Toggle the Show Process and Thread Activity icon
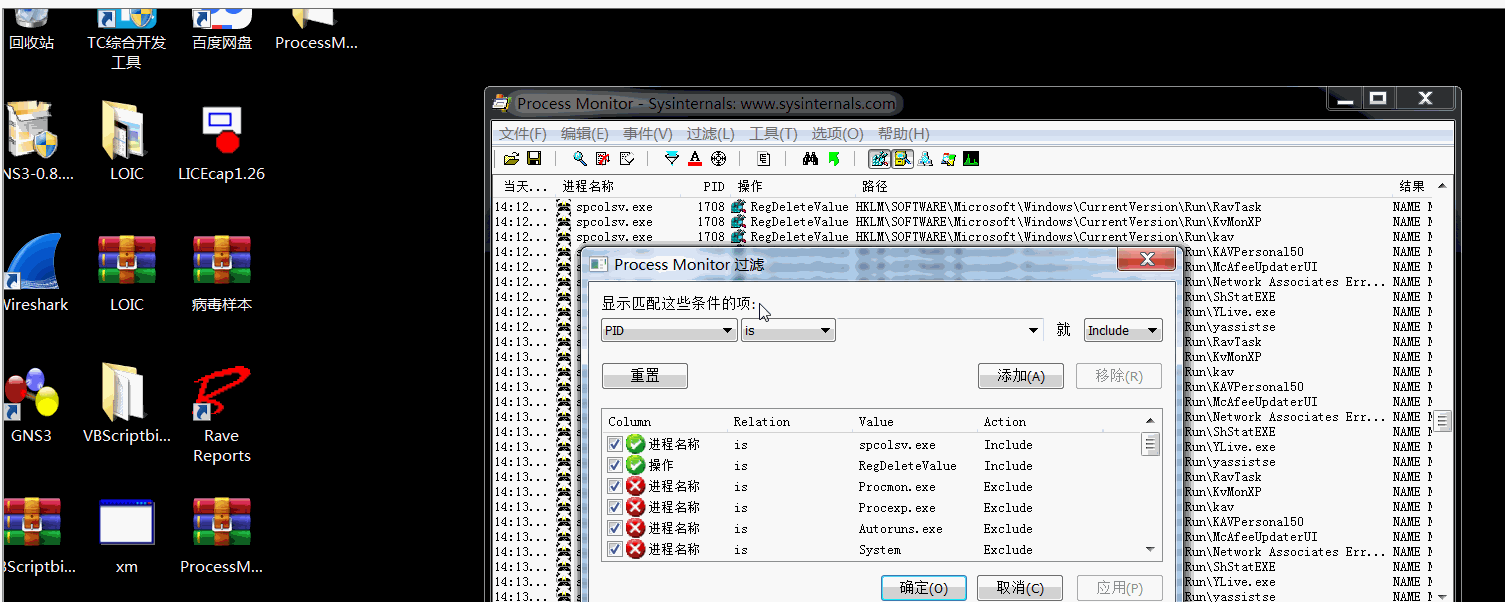 948,158
